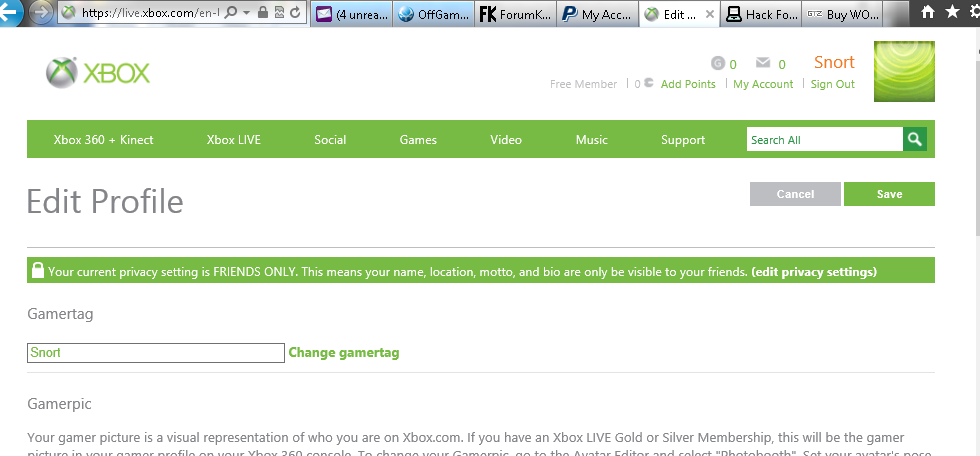Open the Xbox LIVE menu
Viewport: 980px width, 456px height.
click(x=234, y=140)
